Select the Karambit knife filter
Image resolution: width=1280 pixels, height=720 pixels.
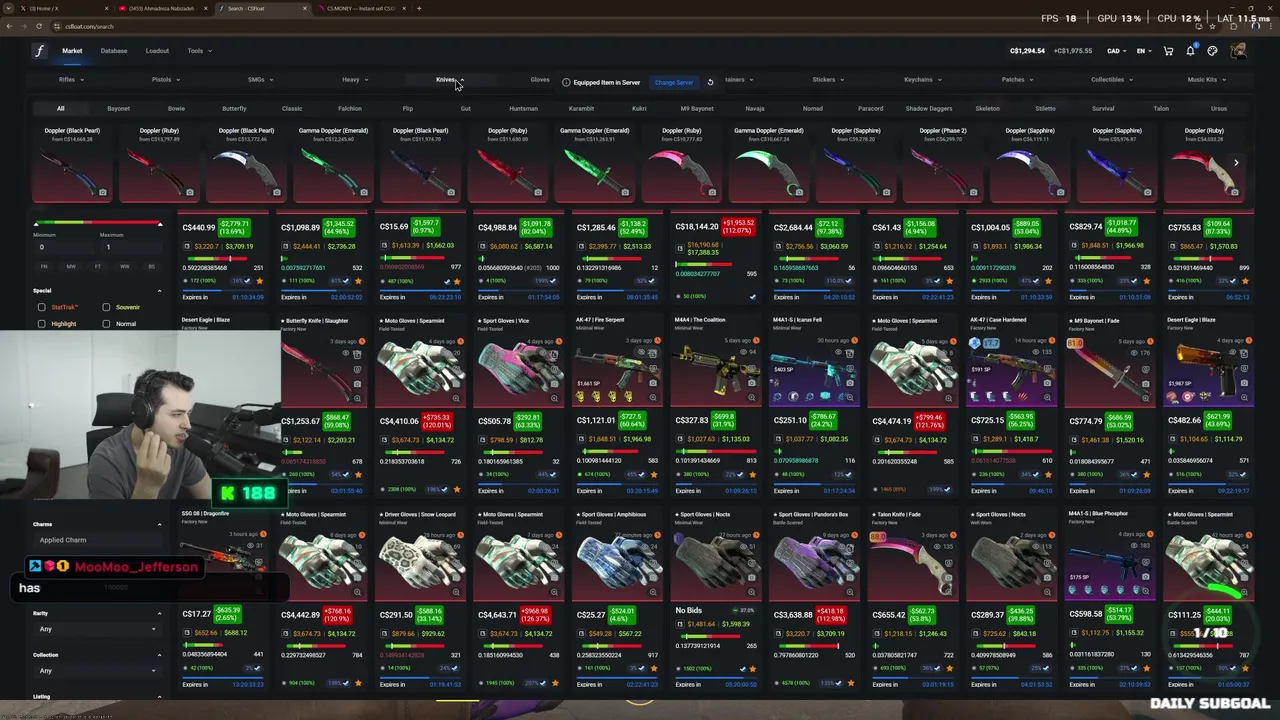(x=581, y=108)
